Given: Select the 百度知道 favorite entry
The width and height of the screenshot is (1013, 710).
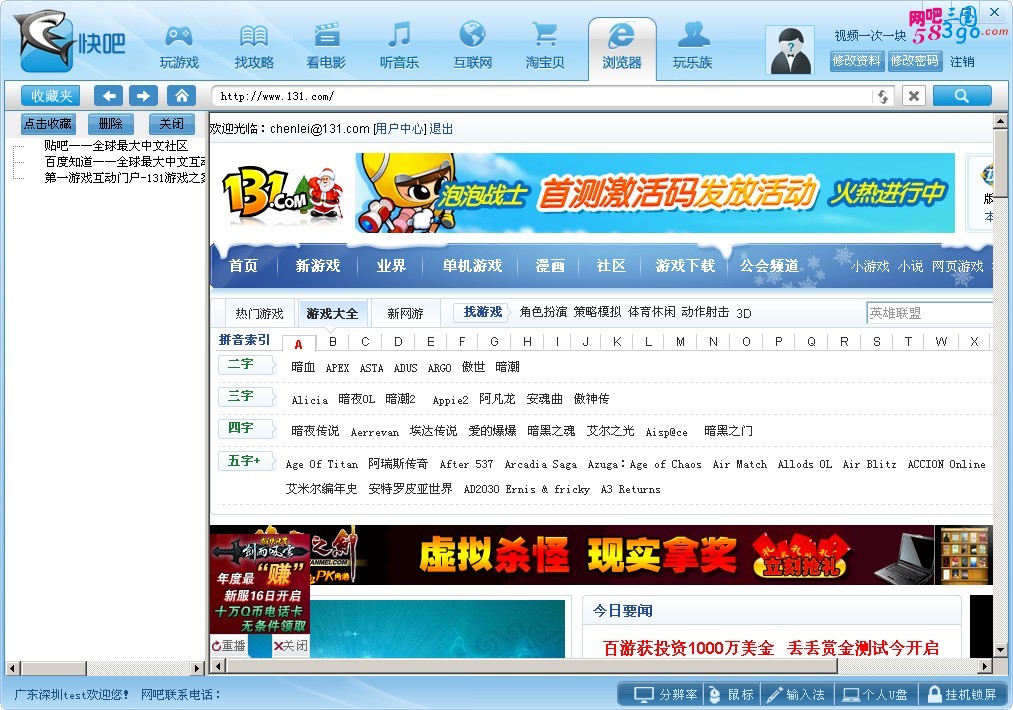Looking at the screenshot, I should click(125, 162).
